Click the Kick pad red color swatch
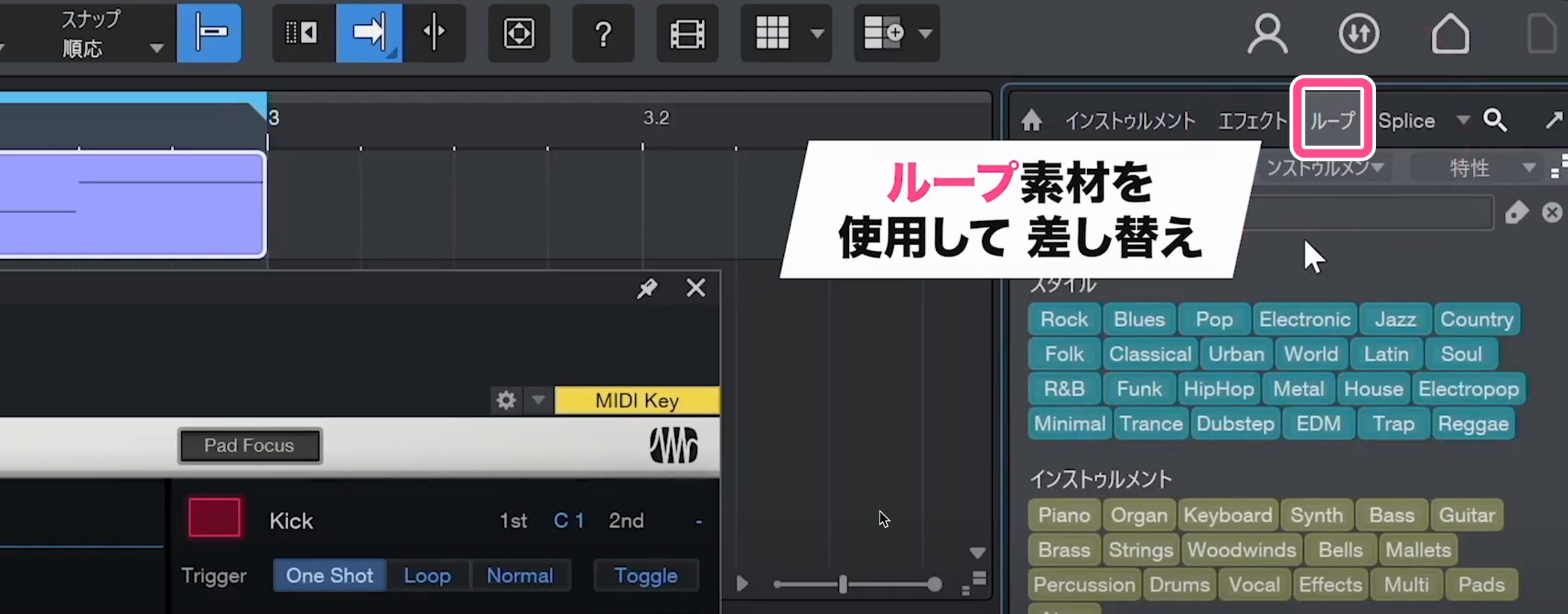Image resolution: width=1568 pixels, height=614 pixels. coord(214,518)
